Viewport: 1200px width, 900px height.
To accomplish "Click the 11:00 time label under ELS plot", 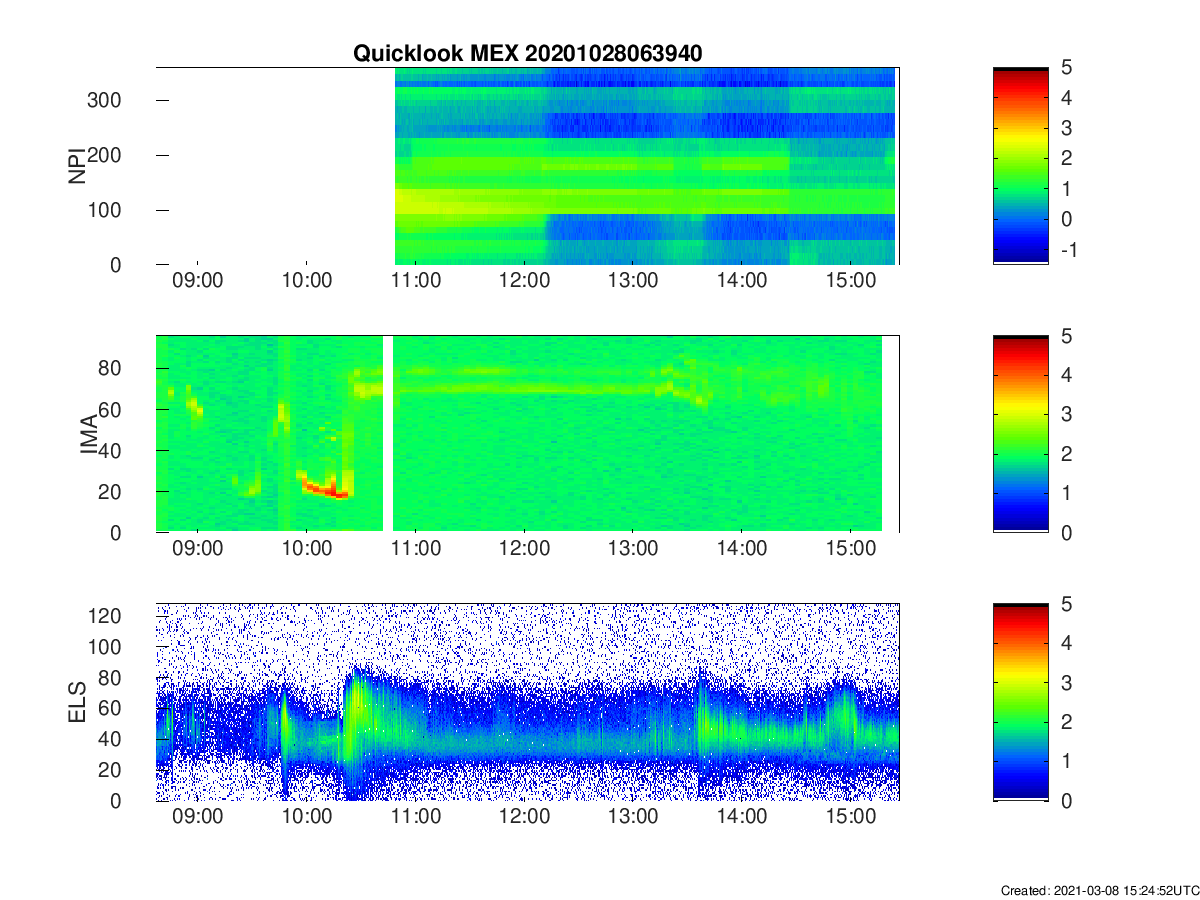I will (x=415, y=818).
